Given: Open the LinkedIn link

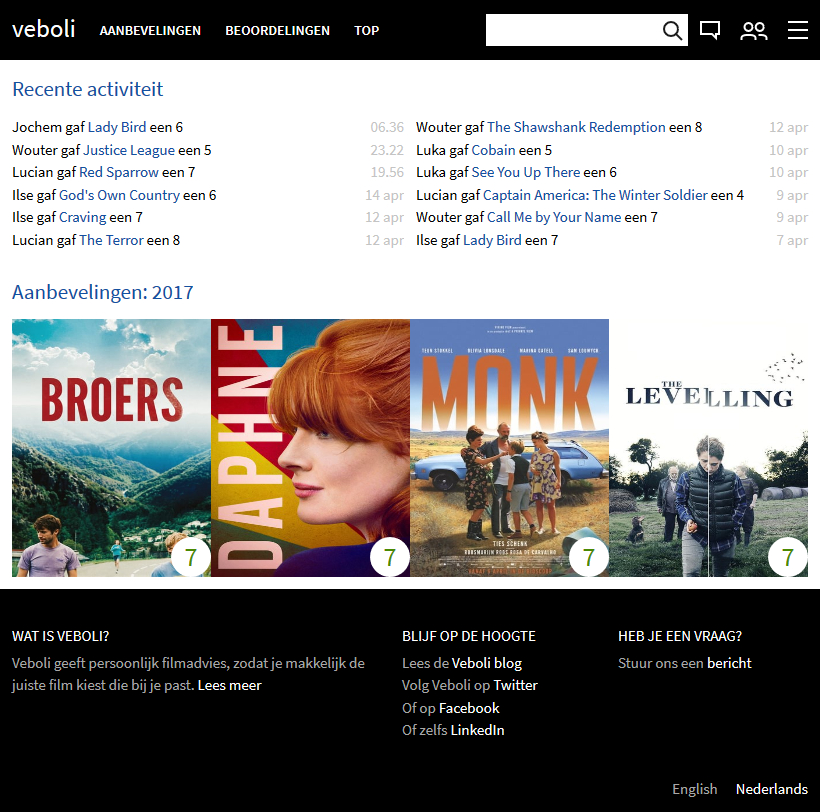Looking at the screenshot, I should pyautogui.click(x=477, y=730).
